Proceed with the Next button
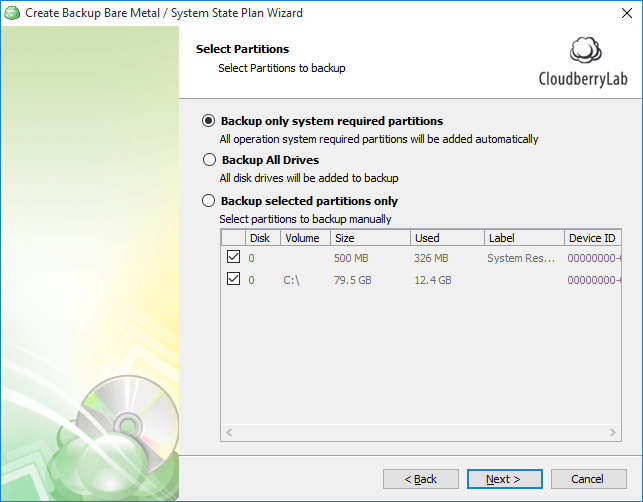643x502 pixels. pyautogui.click(x=504, y=479)
